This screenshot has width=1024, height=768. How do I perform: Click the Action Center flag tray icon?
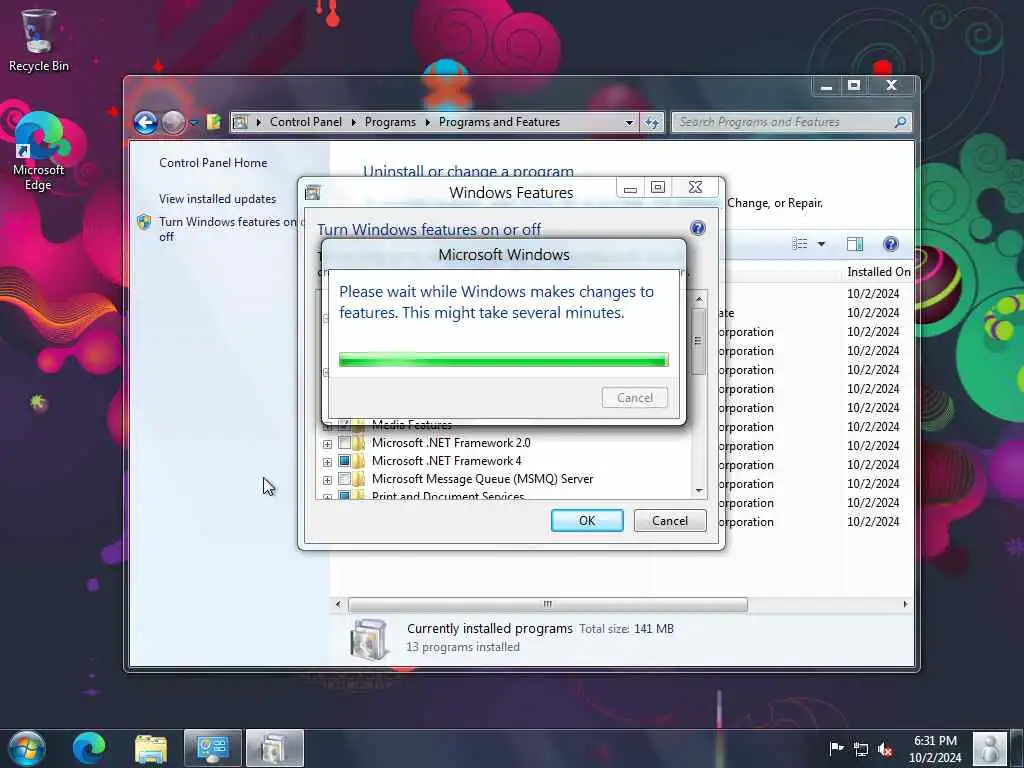coord(836,749)
